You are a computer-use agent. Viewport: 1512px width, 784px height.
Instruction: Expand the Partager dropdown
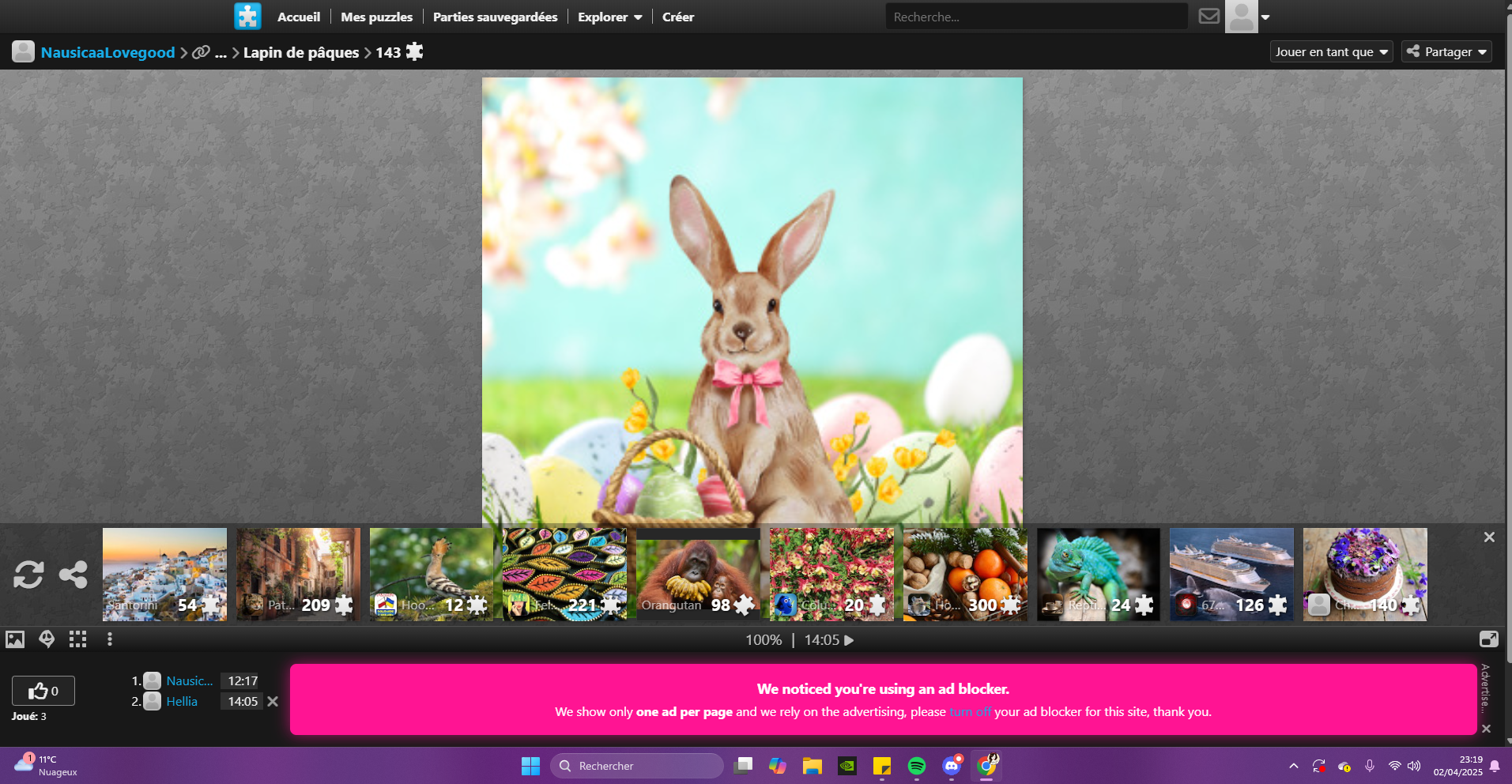pyautogui.click(x=1446, y=52)
